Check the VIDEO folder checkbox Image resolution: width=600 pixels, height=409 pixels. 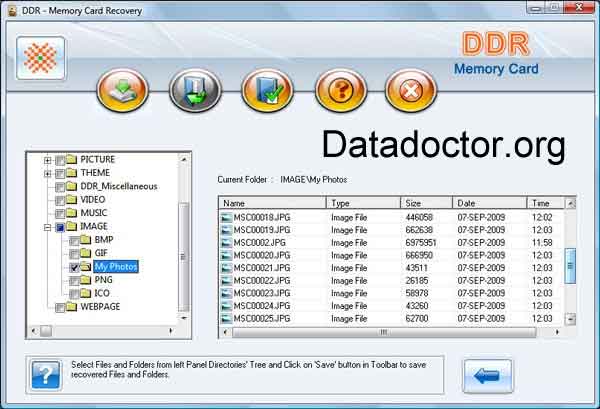coord(60,200)
